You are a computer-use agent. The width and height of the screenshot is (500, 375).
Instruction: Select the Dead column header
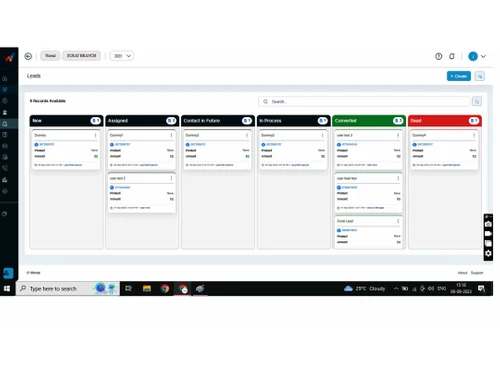coord(445,121)
